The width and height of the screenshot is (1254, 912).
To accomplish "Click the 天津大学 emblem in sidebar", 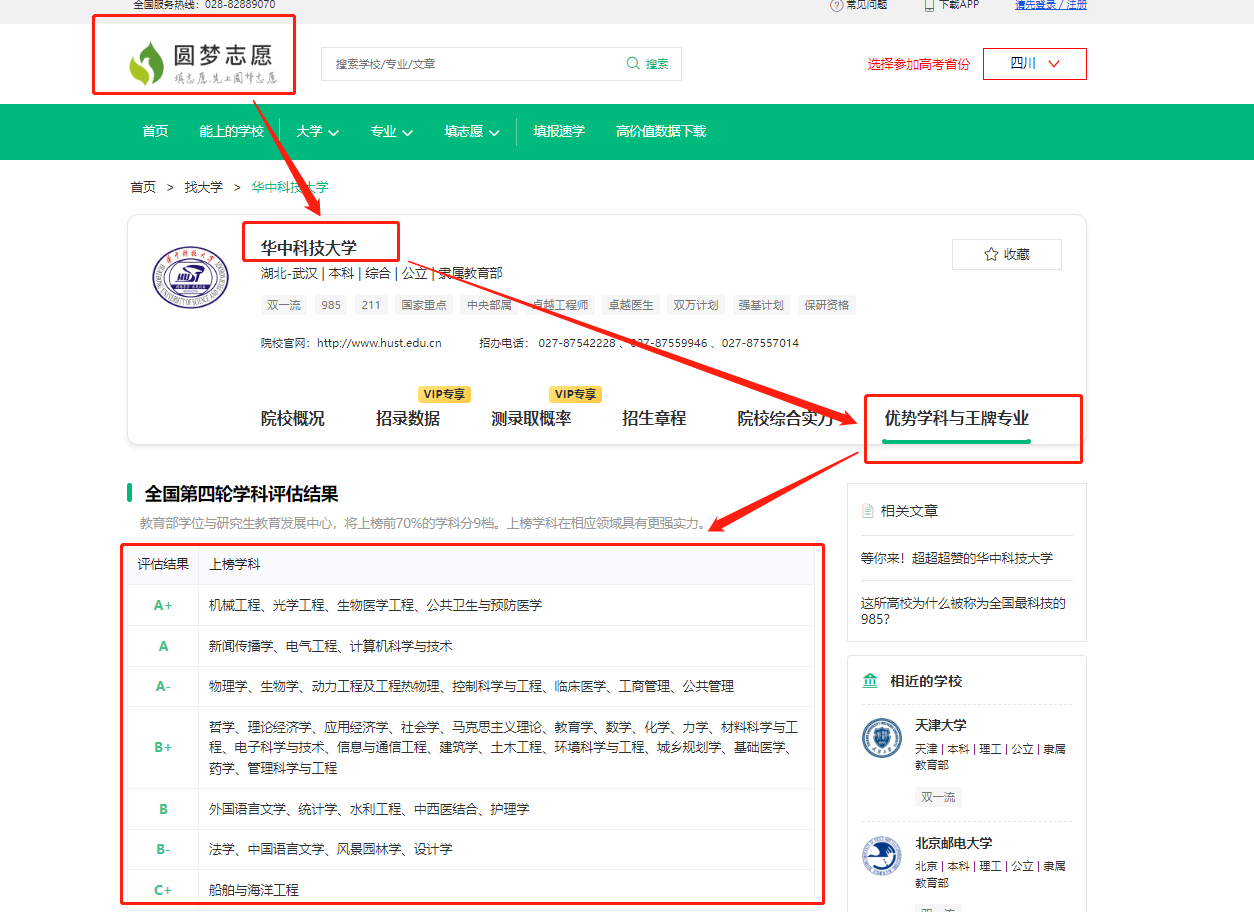I will (x=882, y=738).
